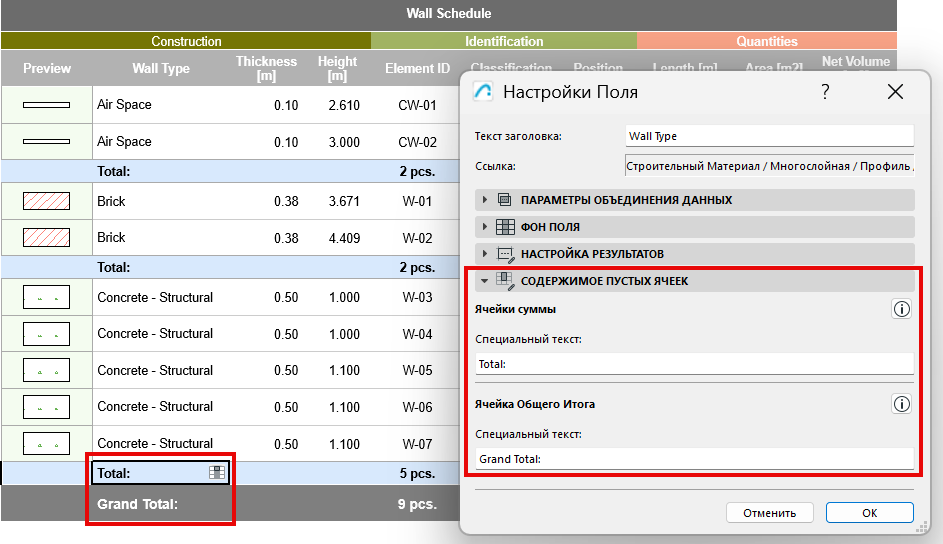This screenshot has width=943, height=544.
Task: Click the 9 pcs. grand total cell
Action: 417,504
